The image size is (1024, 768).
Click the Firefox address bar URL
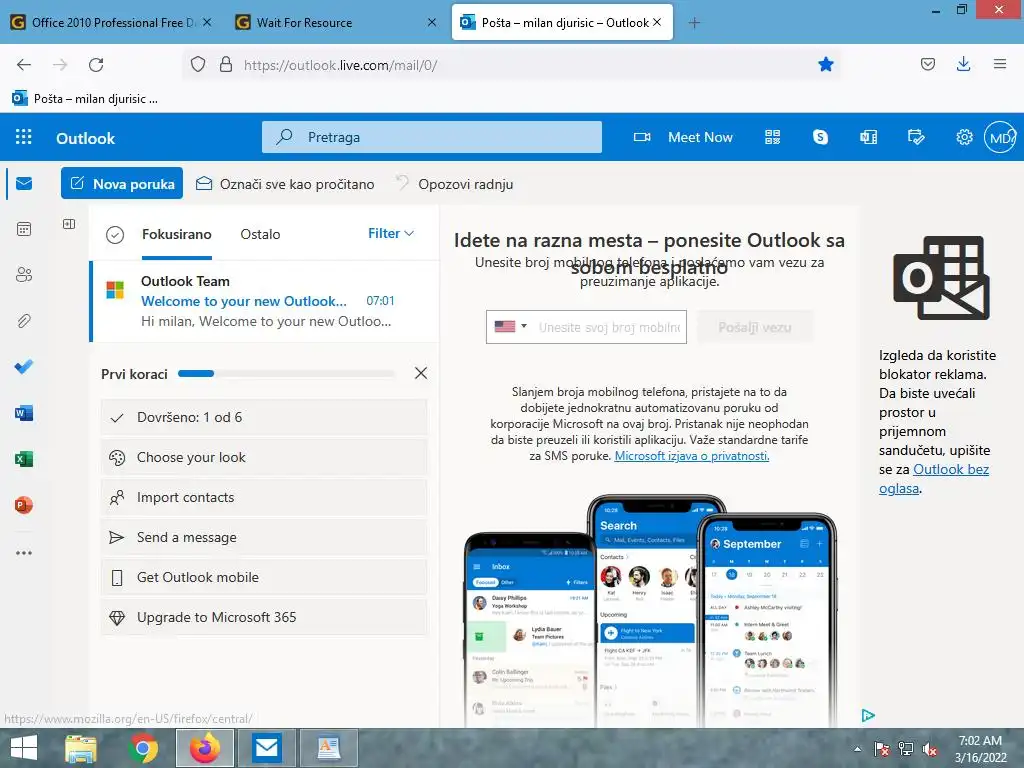[340, 65]
